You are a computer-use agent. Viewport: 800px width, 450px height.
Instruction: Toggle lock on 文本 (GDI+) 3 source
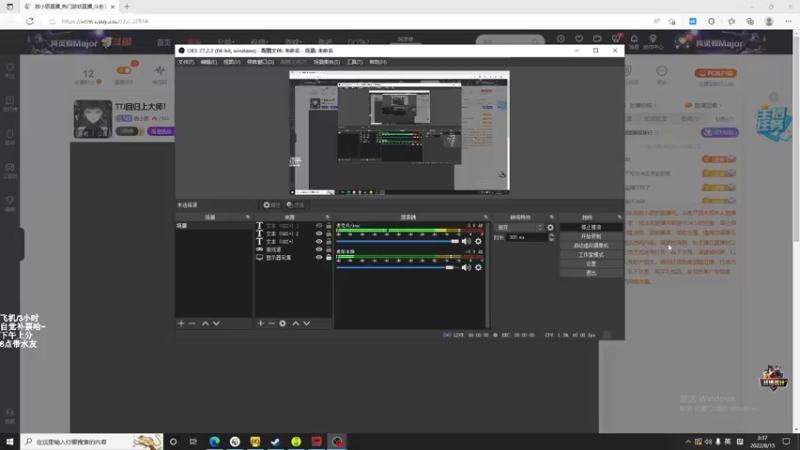click(x=329, y=226)
